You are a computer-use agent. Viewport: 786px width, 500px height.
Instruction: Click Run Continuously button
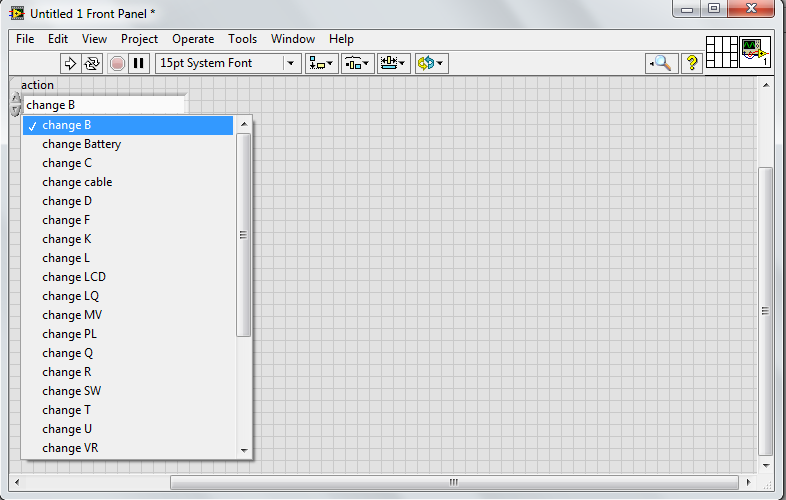pos(92,63)
